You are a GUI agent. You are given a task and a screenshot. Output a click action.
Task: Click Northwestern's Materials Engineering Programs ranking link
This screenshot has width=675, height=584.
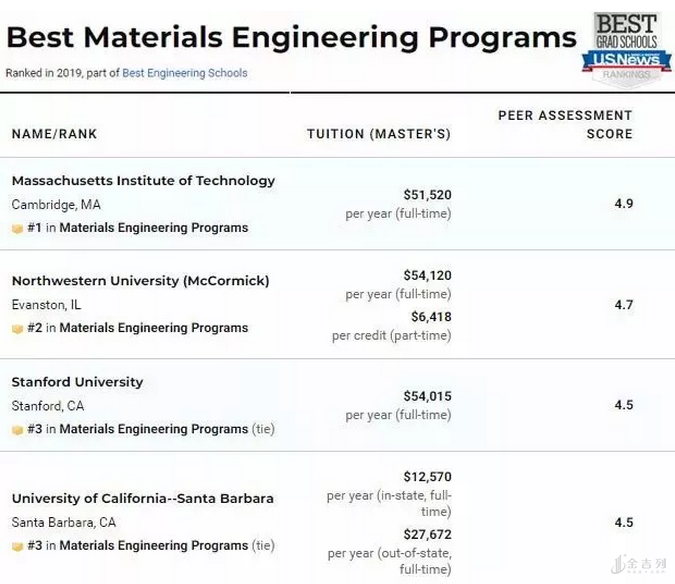[153, 328]
